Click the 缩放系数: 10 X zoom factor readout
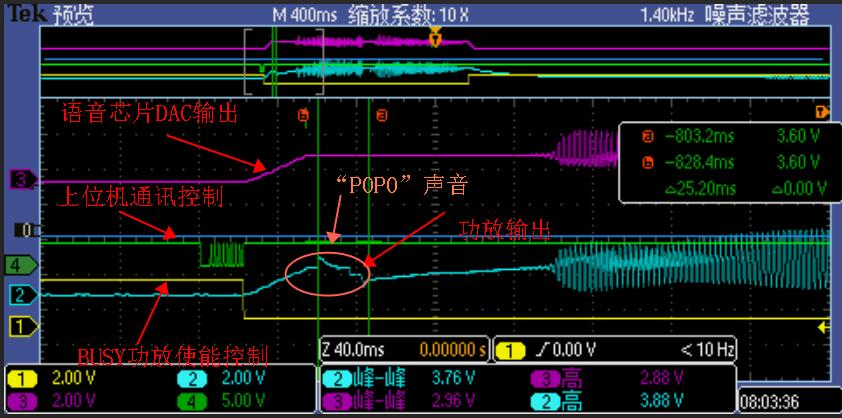 (x=408, y=15)
